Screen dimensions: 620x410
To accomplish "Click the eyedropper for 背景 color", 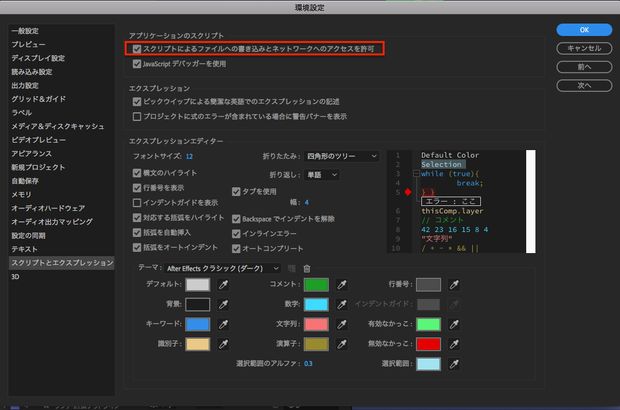I will coord(223,304).
